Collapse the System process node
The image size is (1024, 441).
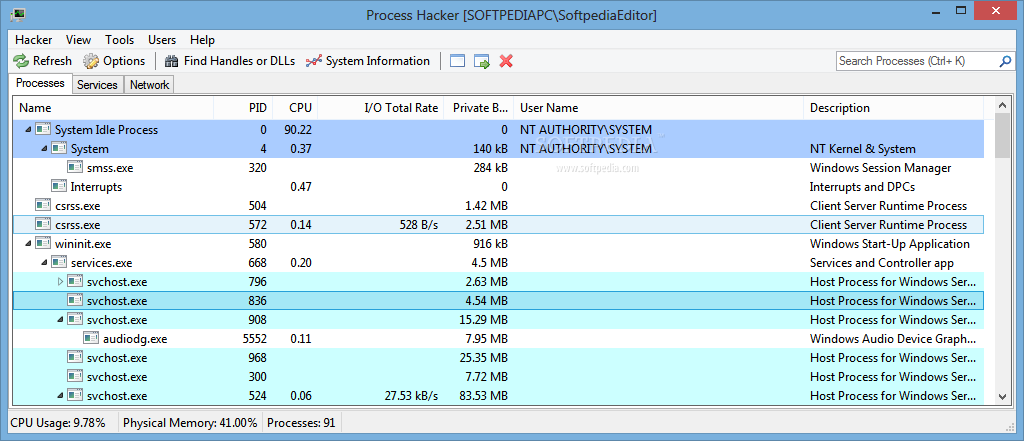(x=44, y=149)
